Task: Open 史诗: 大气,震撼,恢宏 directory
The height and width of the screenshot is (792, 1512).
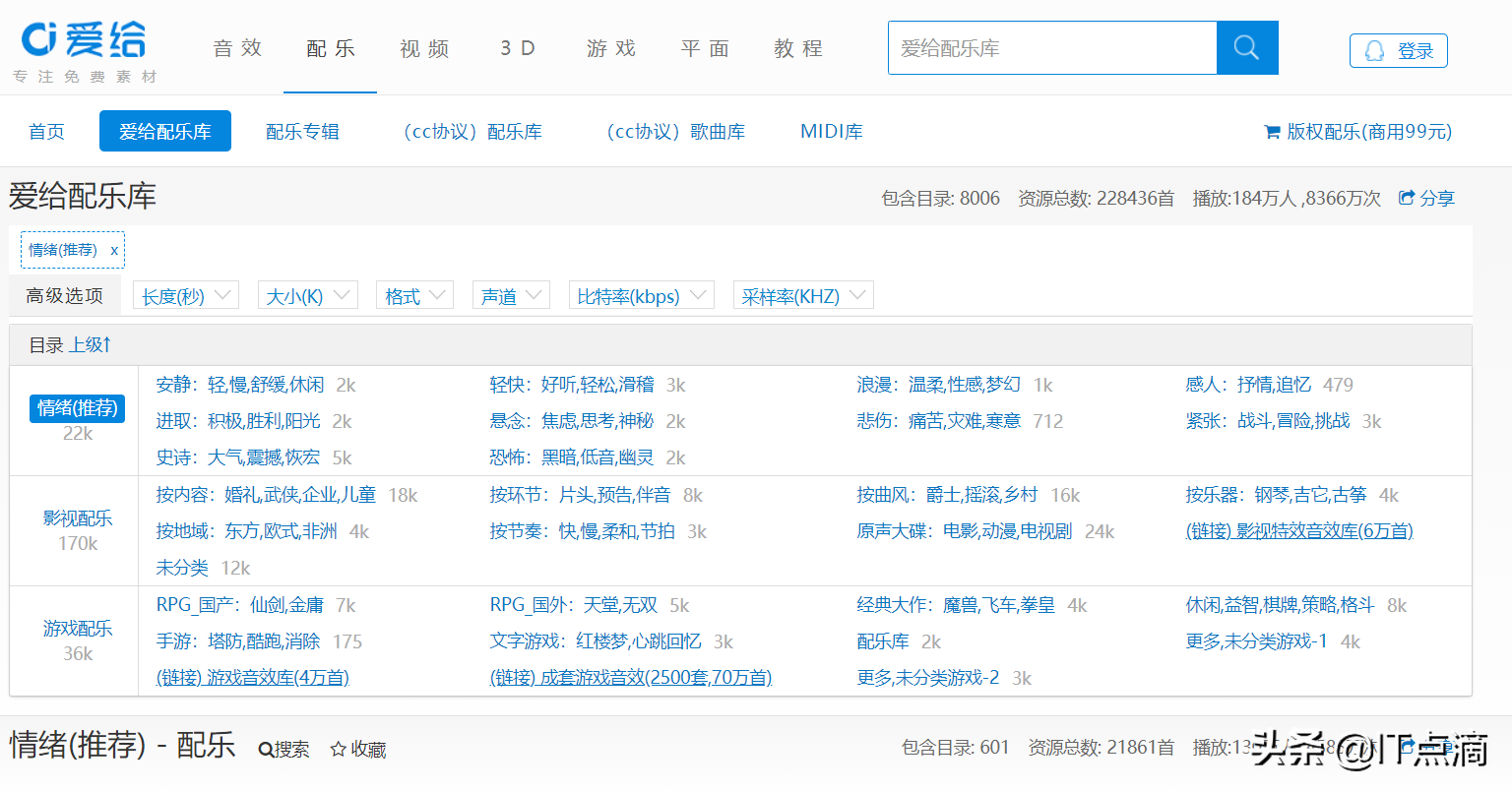Action: 238,457
